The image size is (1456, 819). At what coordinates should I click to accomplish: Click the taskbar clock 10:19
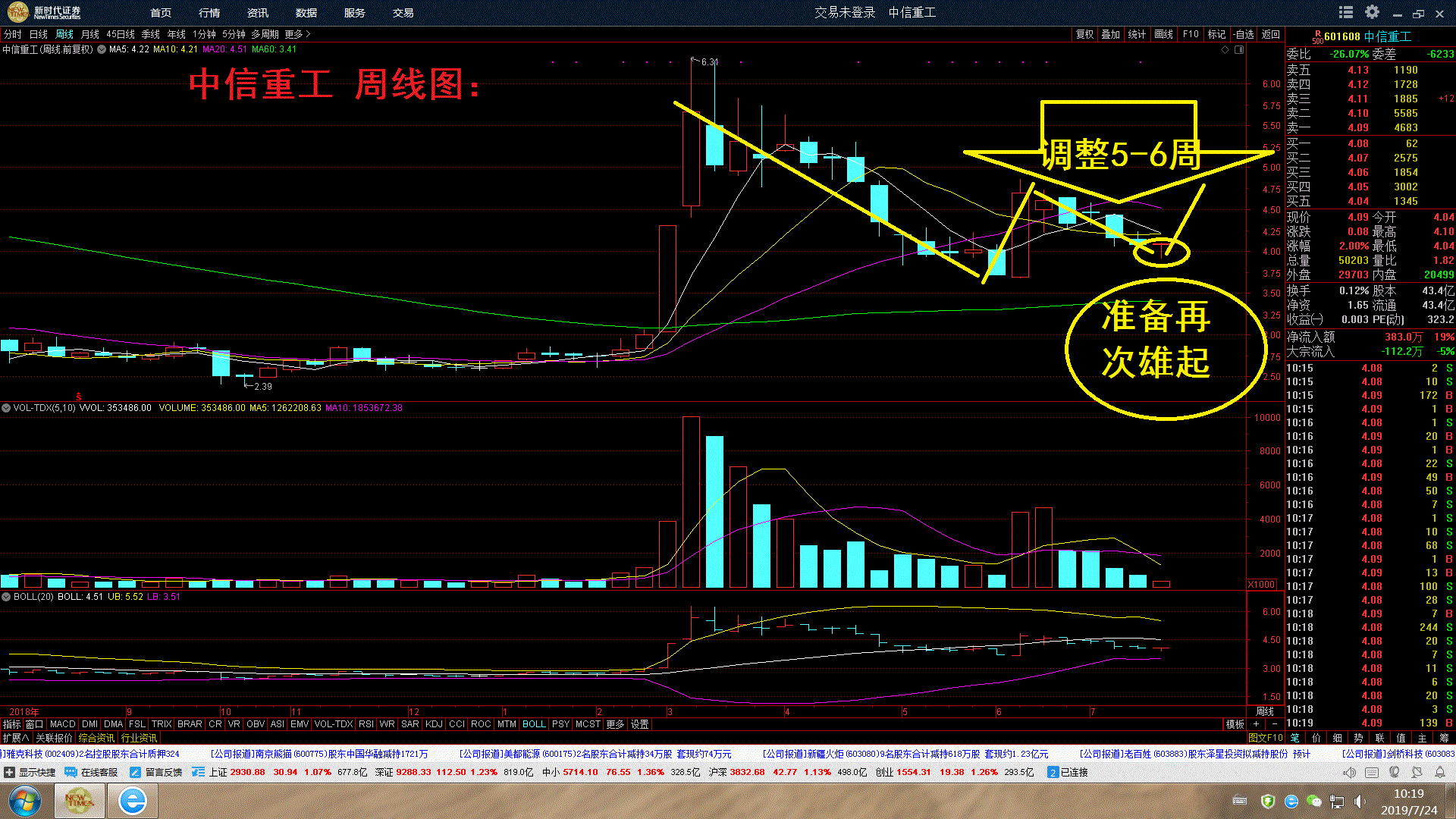[1408, 793]
